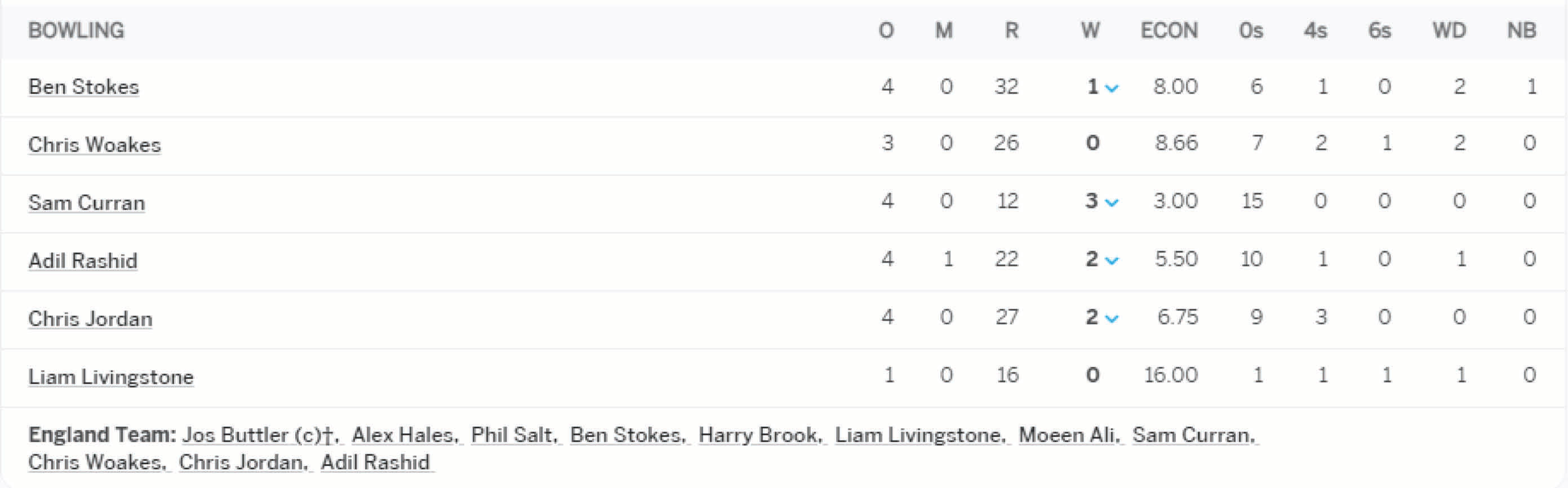
Task: Click the BOWLING table header
Action: (76, 30)
